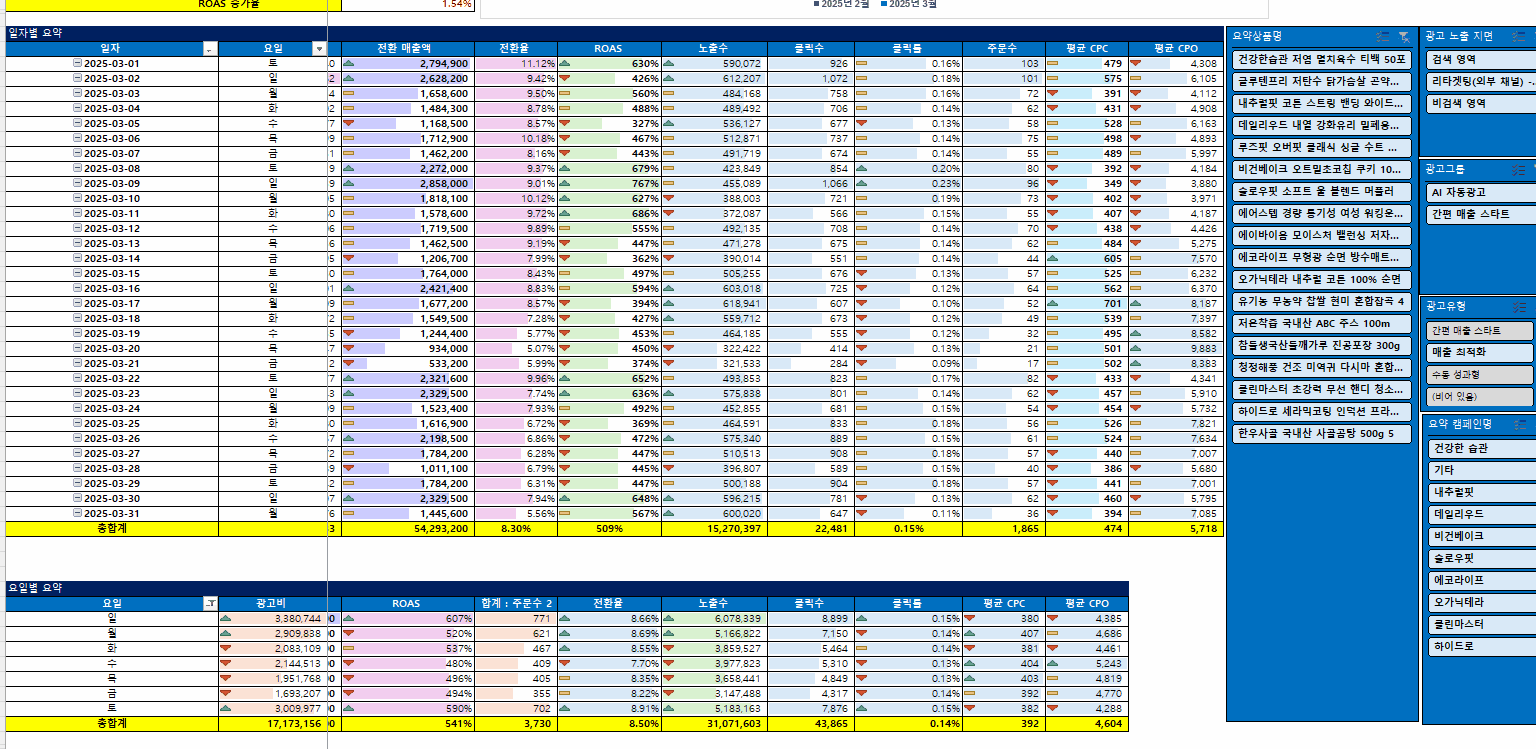Select 참들생국산들깨가루 진공포장 300g
This screenshot has height=749, width=1536.
[x=1321, y=346]
